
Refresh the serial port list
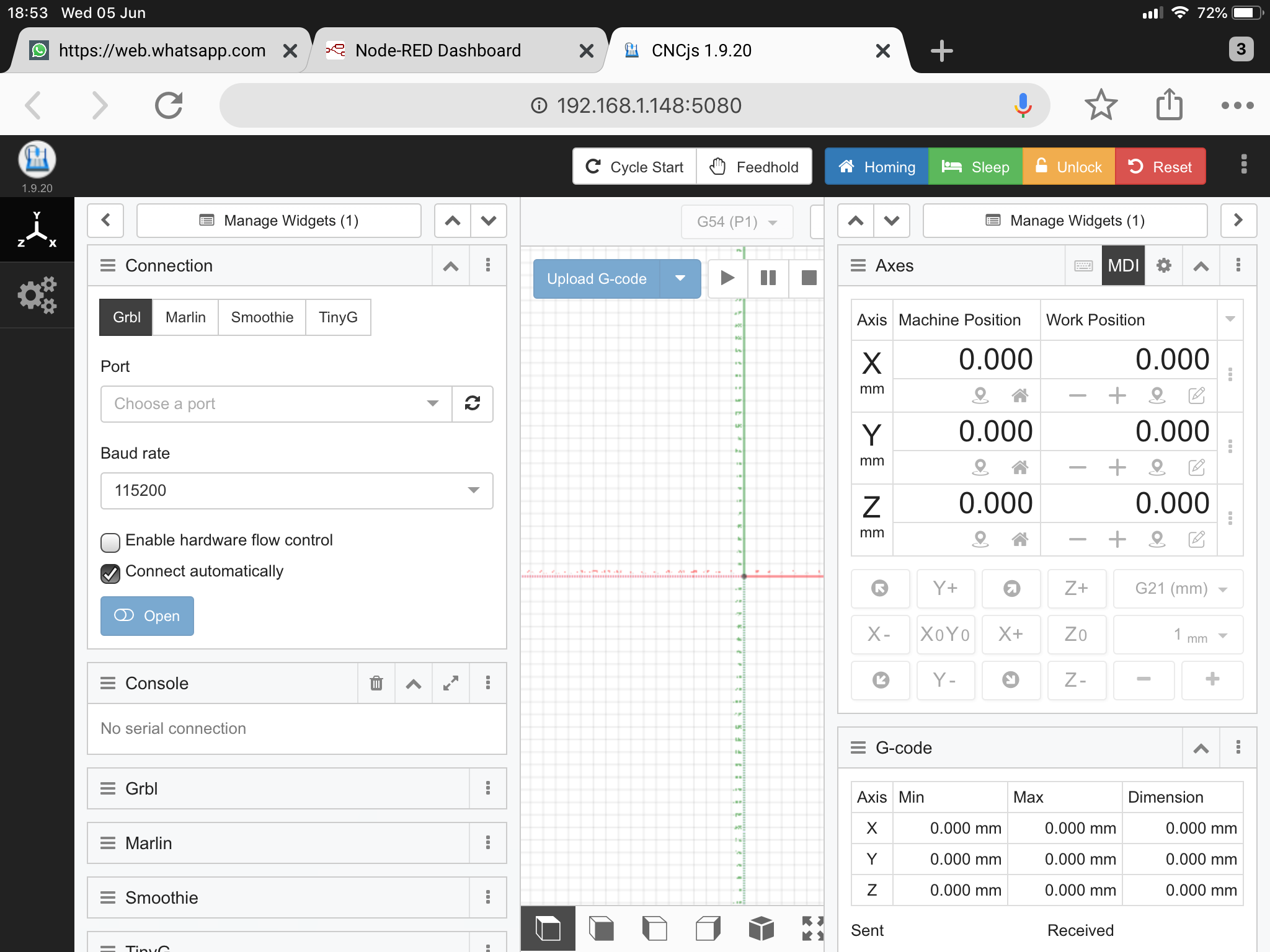click(x=473, y=403)
